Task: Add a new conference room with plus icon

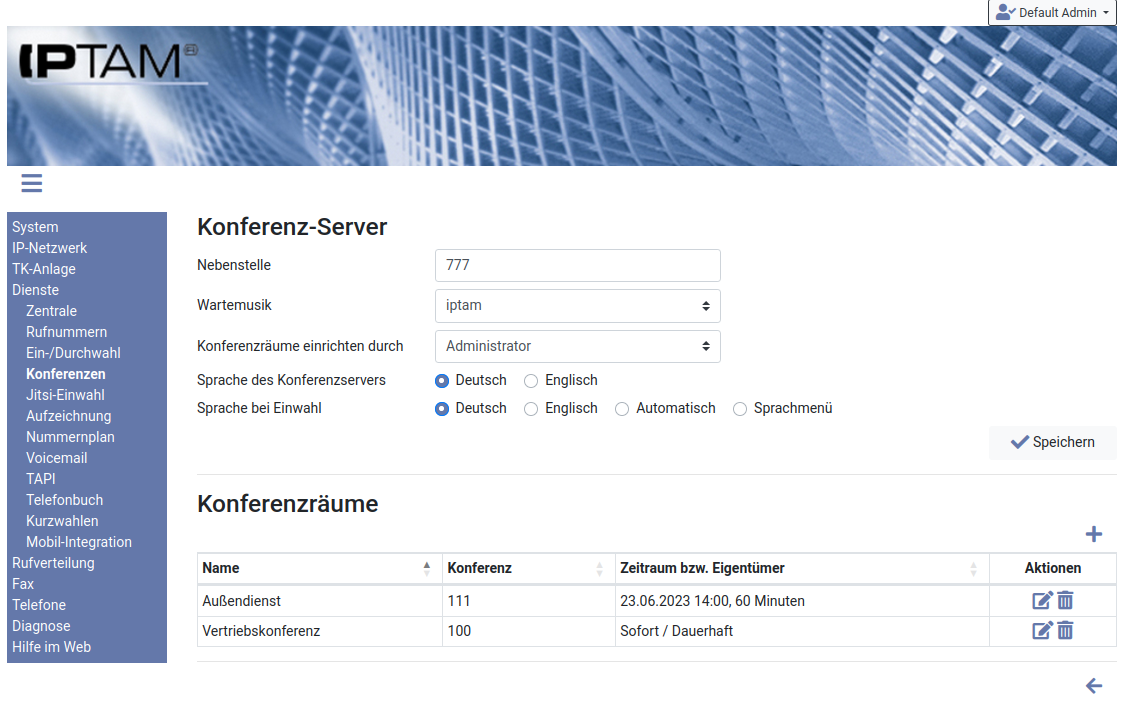Action: coord(1093,534)
